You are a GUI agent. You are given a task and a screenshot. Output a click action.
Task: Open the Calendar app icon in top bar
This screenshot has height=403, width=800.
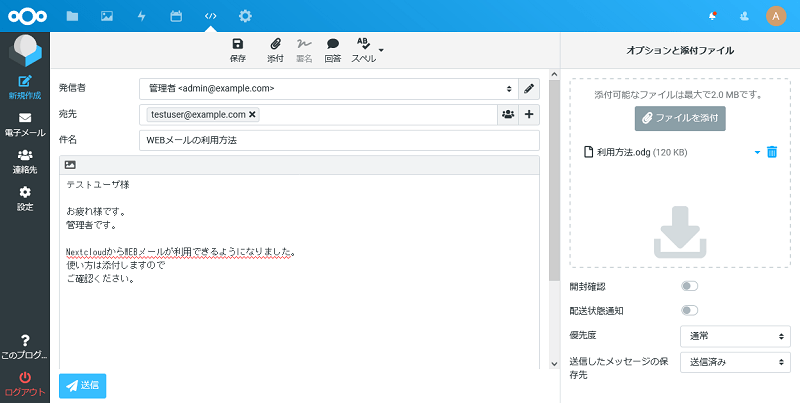coord(176,16)
